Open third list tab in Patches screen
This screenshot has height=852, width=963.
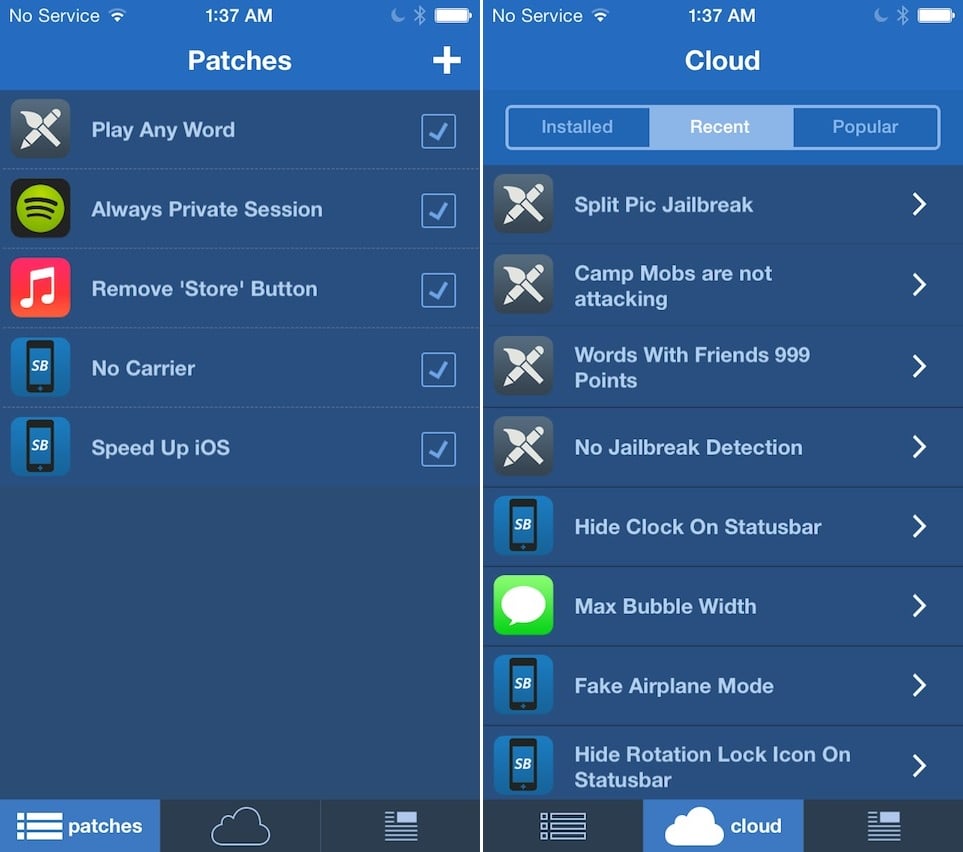point(400,826)
